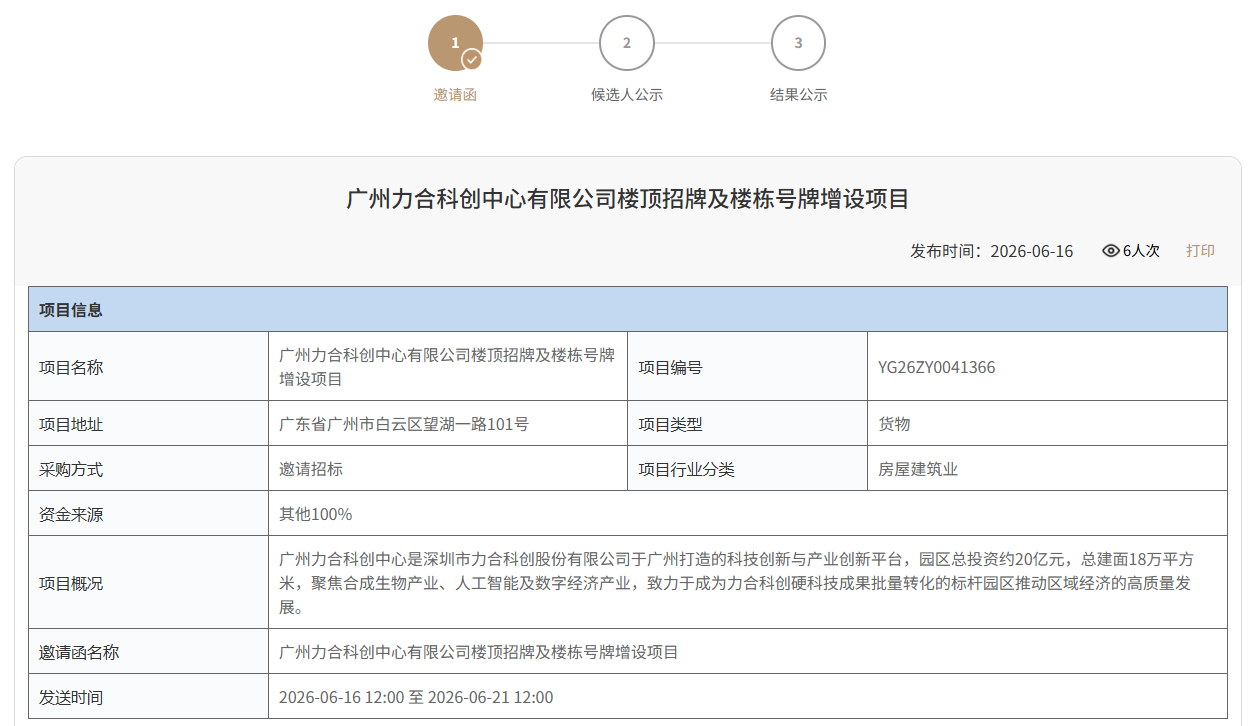This screenshot has height=726, width=1255.
Task: Click the 货物 value cell
Action: pos(1048,424)
